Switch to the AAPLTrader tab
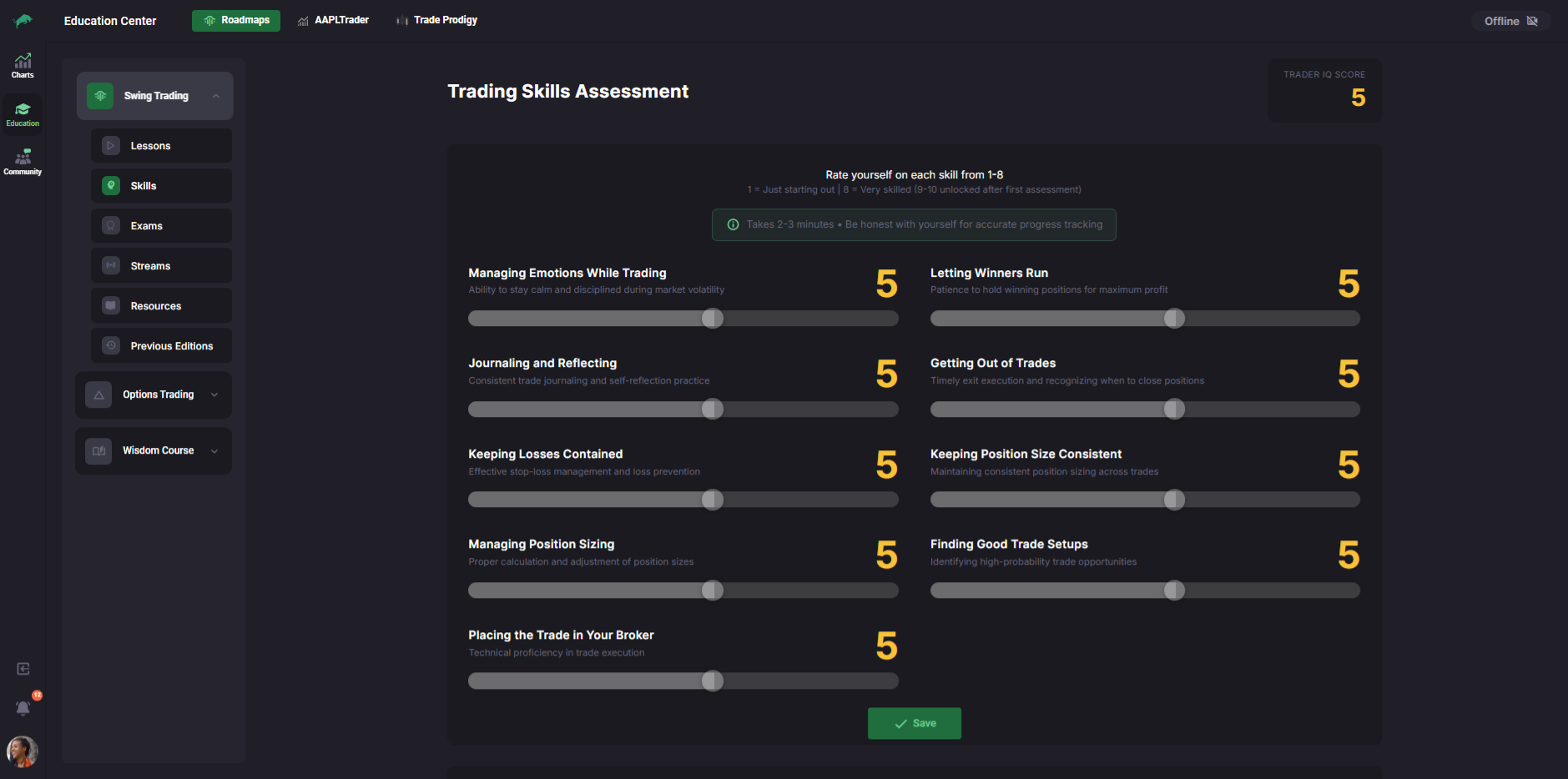This screenshot has width=1568, height=779. (334, 20)
